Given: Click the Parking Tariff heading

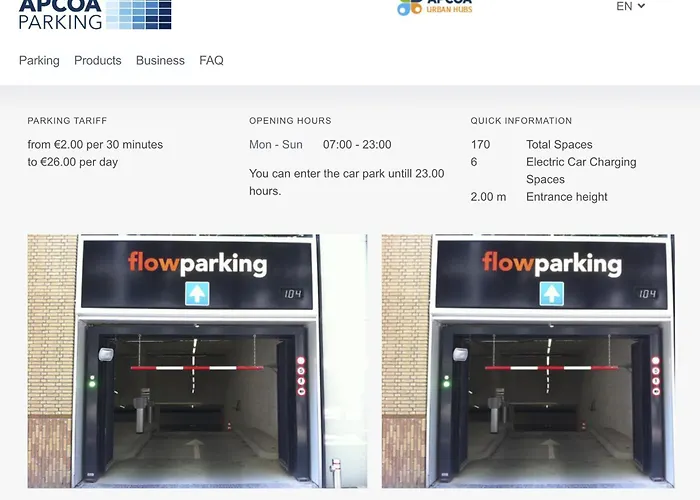Looking at the screenshot, I should pos(67,121).
